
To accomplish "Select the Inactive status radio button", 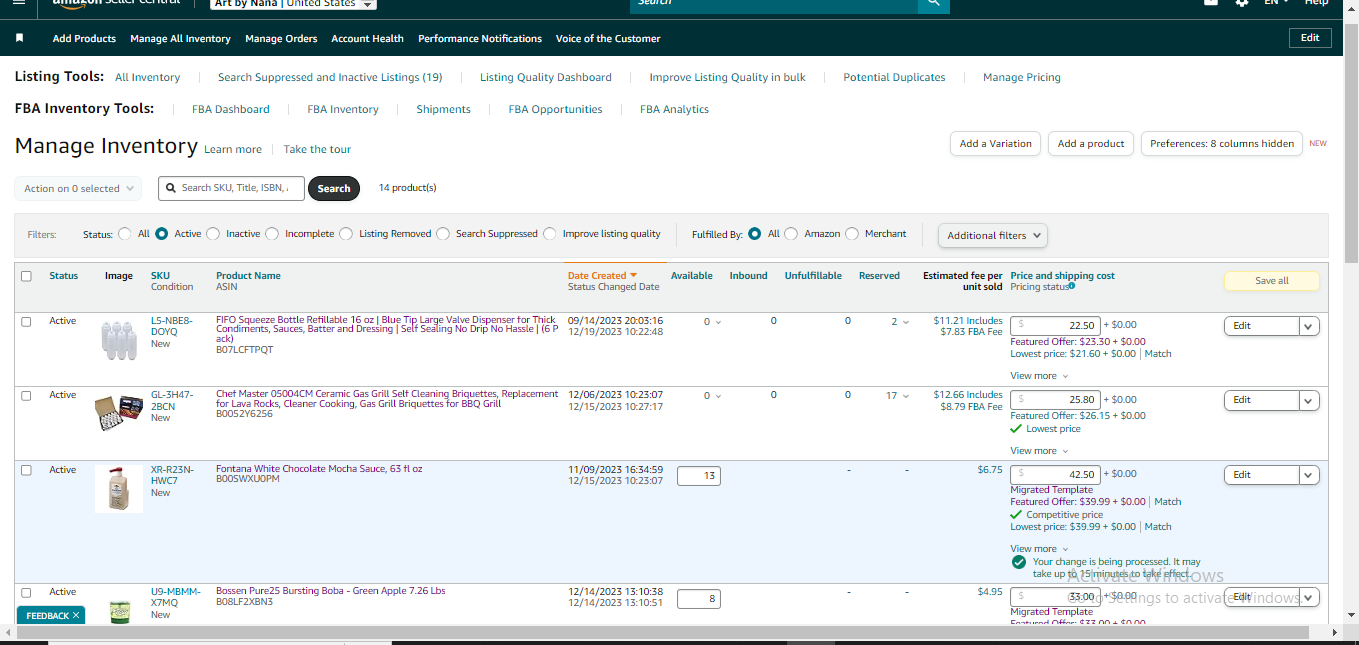I will point(213,234).
